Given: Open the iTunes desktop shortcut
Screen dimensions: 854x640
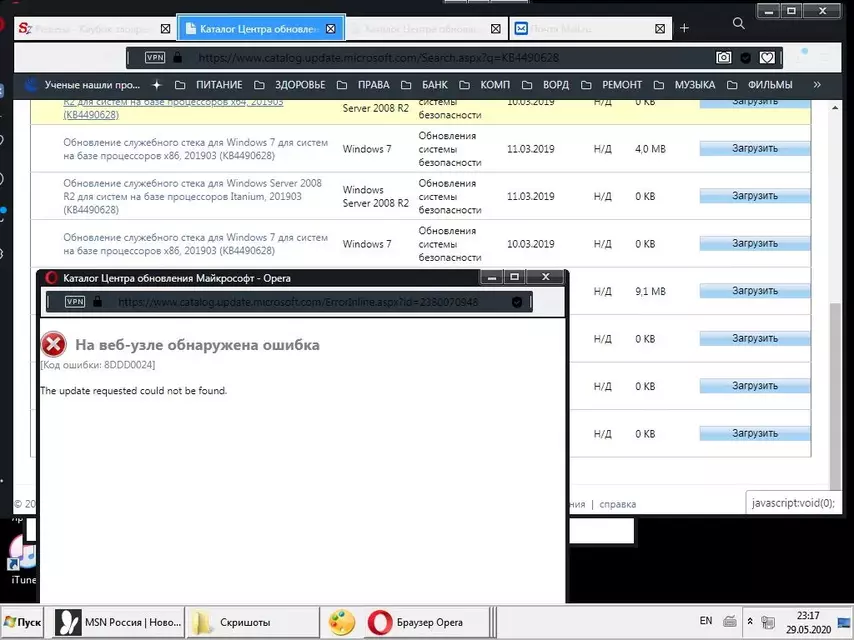Looking at the screenshot, I should [x=21, y=558].
